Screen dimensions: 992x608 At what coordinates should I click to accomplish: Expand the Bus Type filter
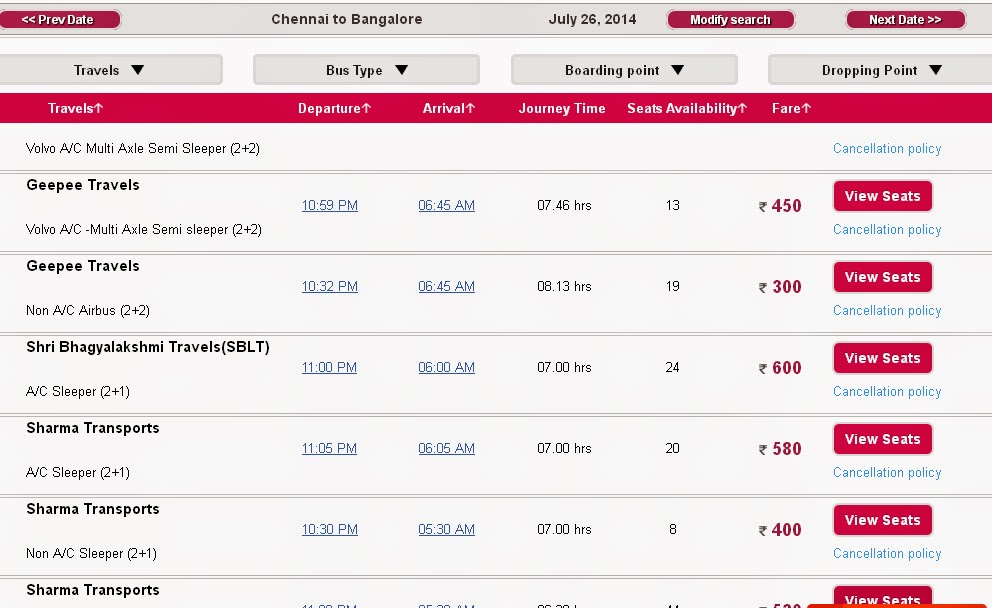point(366,69)
